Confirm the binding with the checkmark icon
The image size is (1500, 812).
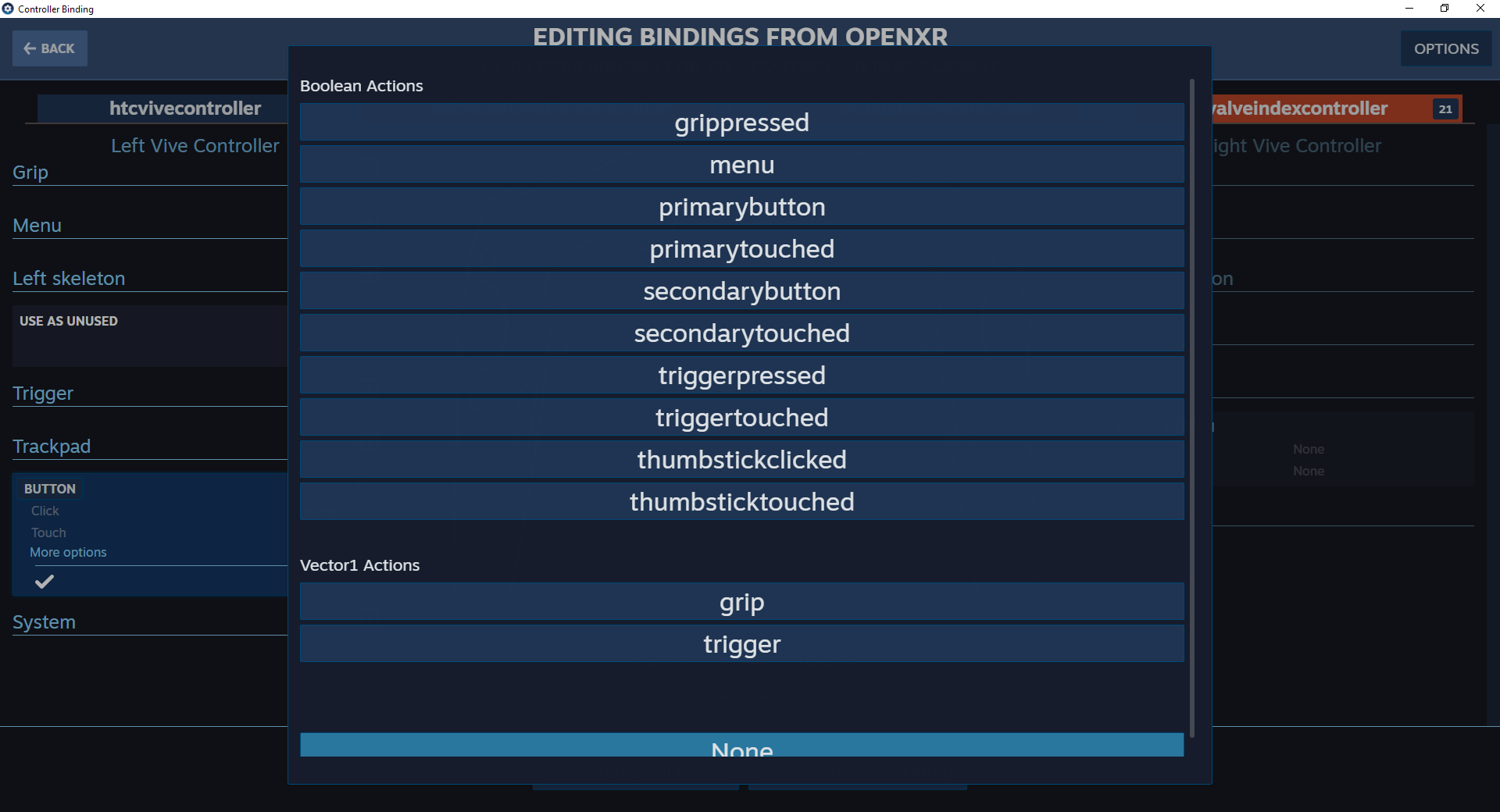coord(45,582)
